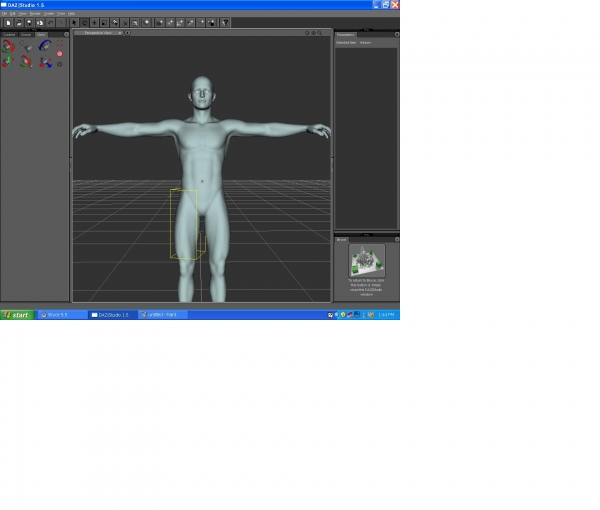Click the red-green orbit camera icon
The image size is (600, 510).
[x=8, y=46]
